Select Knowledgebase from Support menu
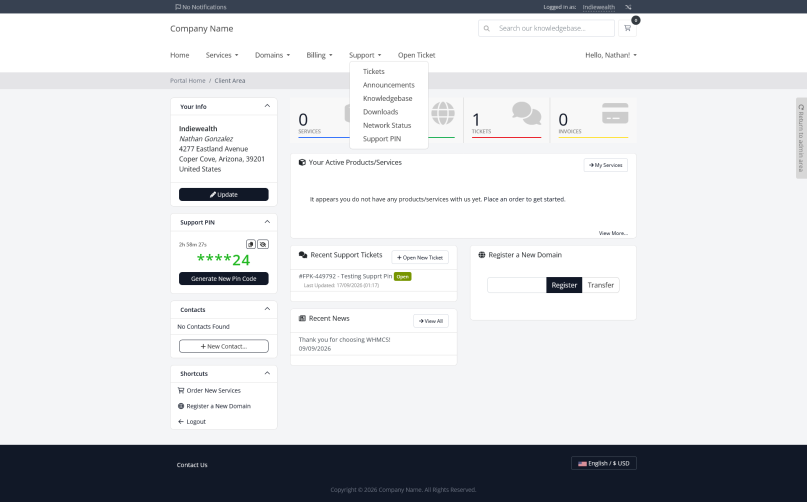Image resolution: width=807 pixels, height=502 pixels. pos(388,98)
